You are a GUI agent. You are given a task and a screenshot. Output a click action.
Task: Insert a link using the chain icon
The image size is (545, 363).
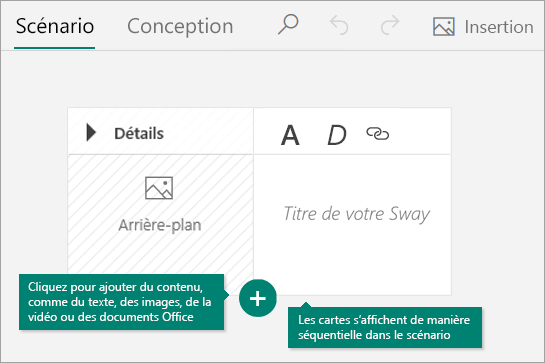click(x=378, y=134)
